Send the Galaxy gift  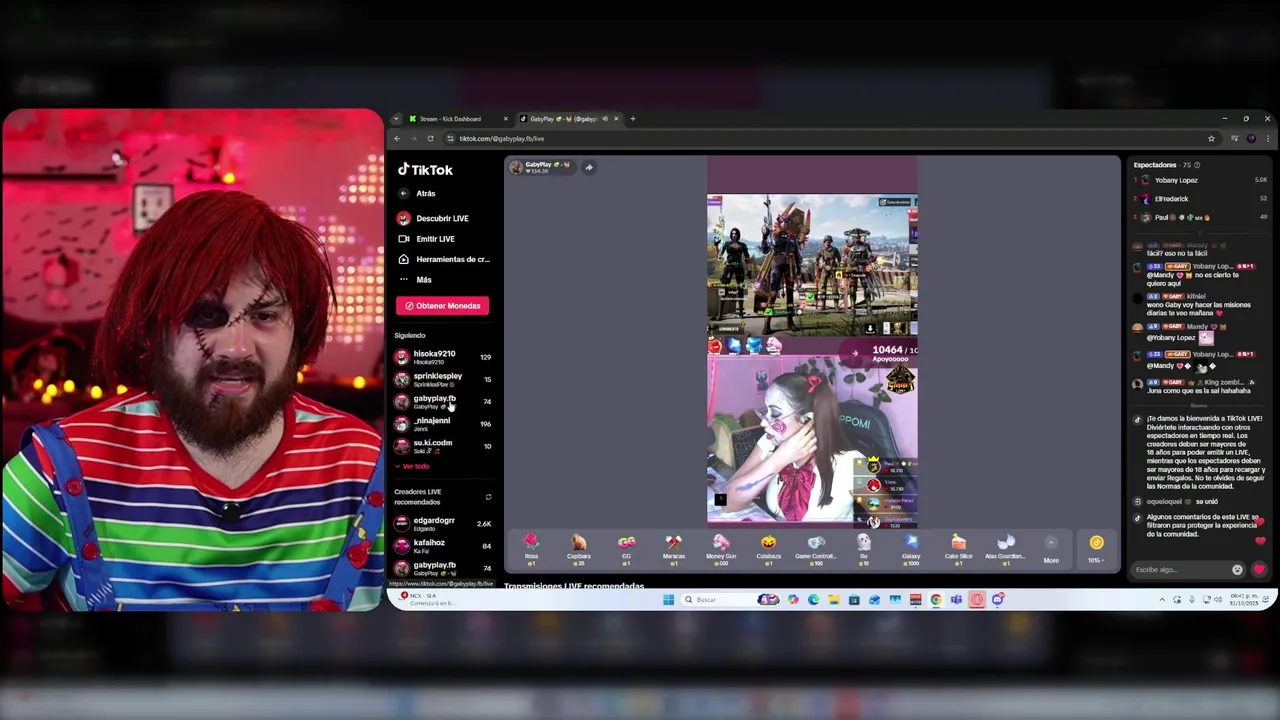tap(911, 548)
